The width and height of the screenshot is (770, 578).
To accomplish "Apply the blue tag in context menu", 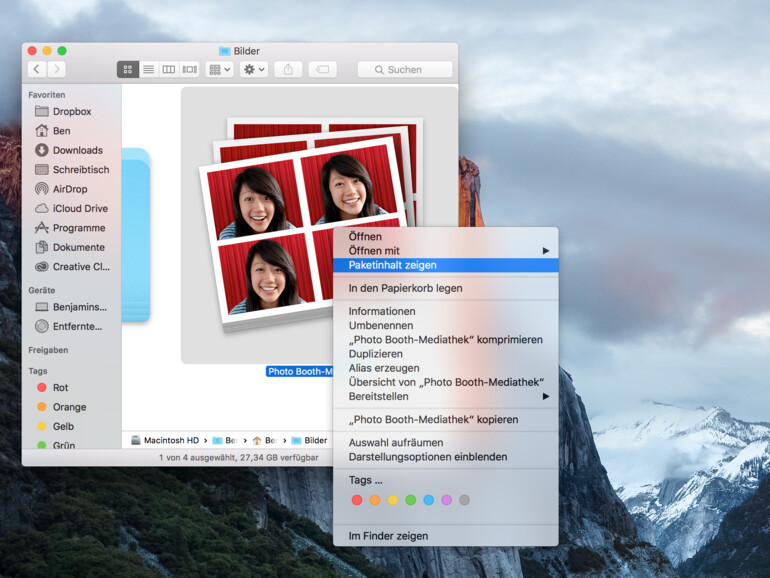I will [x=429, y=500].
